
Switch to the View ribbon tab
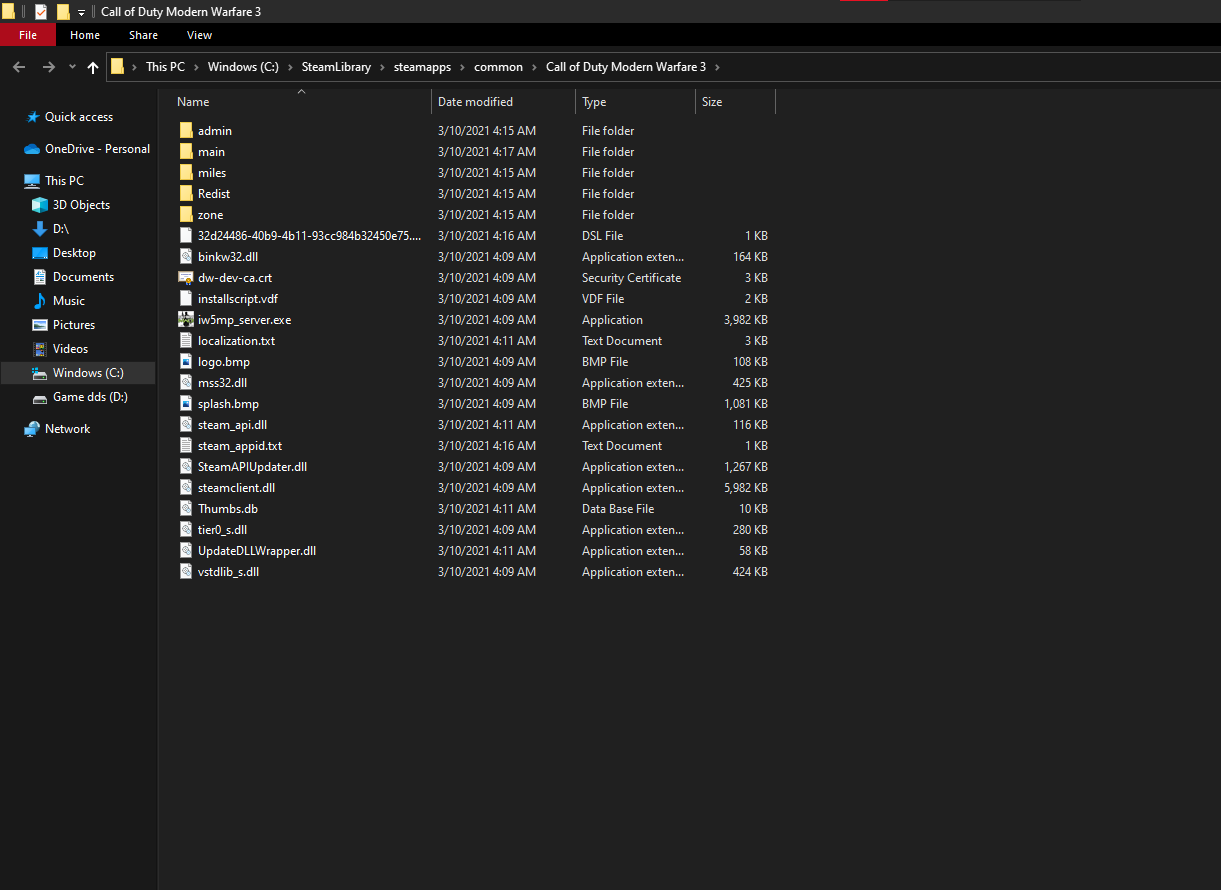tap(200, 35)
